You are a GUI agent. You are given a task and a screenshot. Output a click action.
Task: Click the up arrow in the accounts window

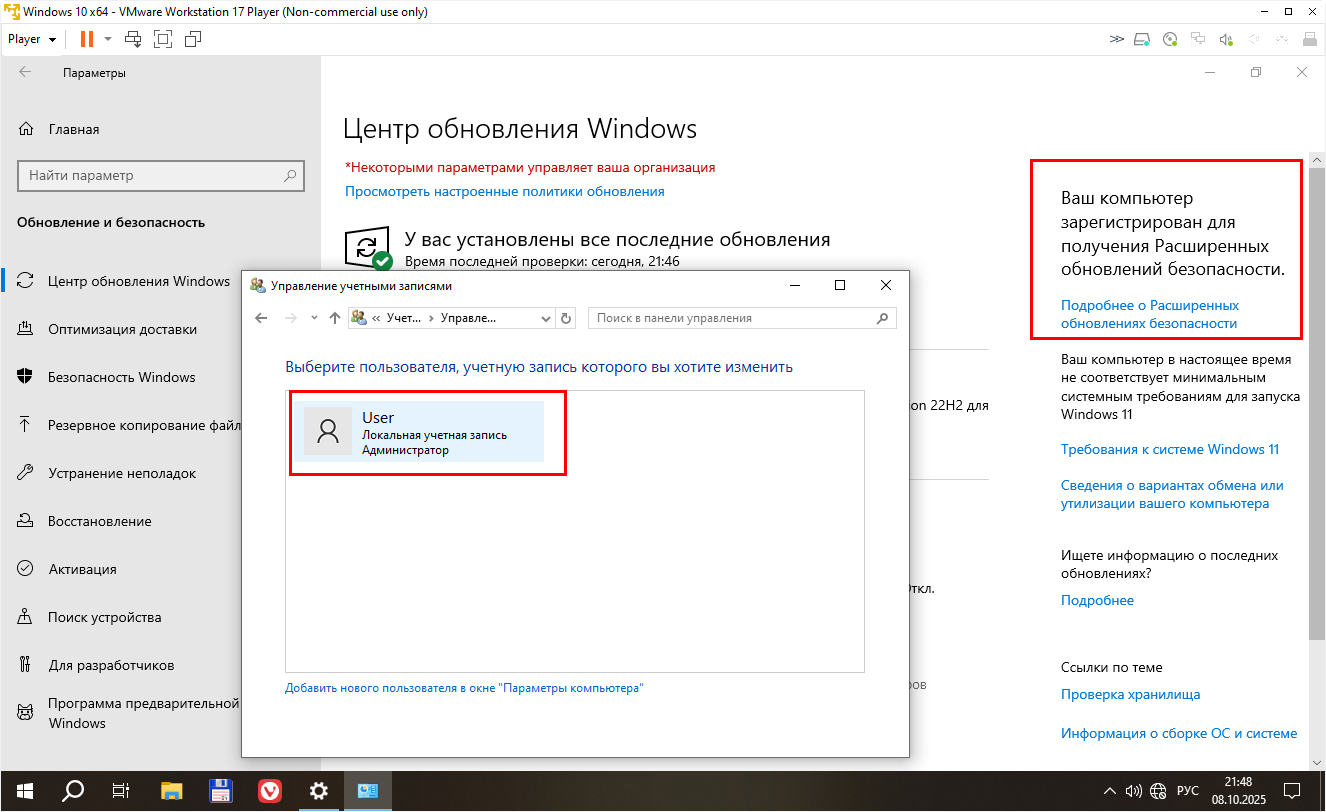[334, 318]
